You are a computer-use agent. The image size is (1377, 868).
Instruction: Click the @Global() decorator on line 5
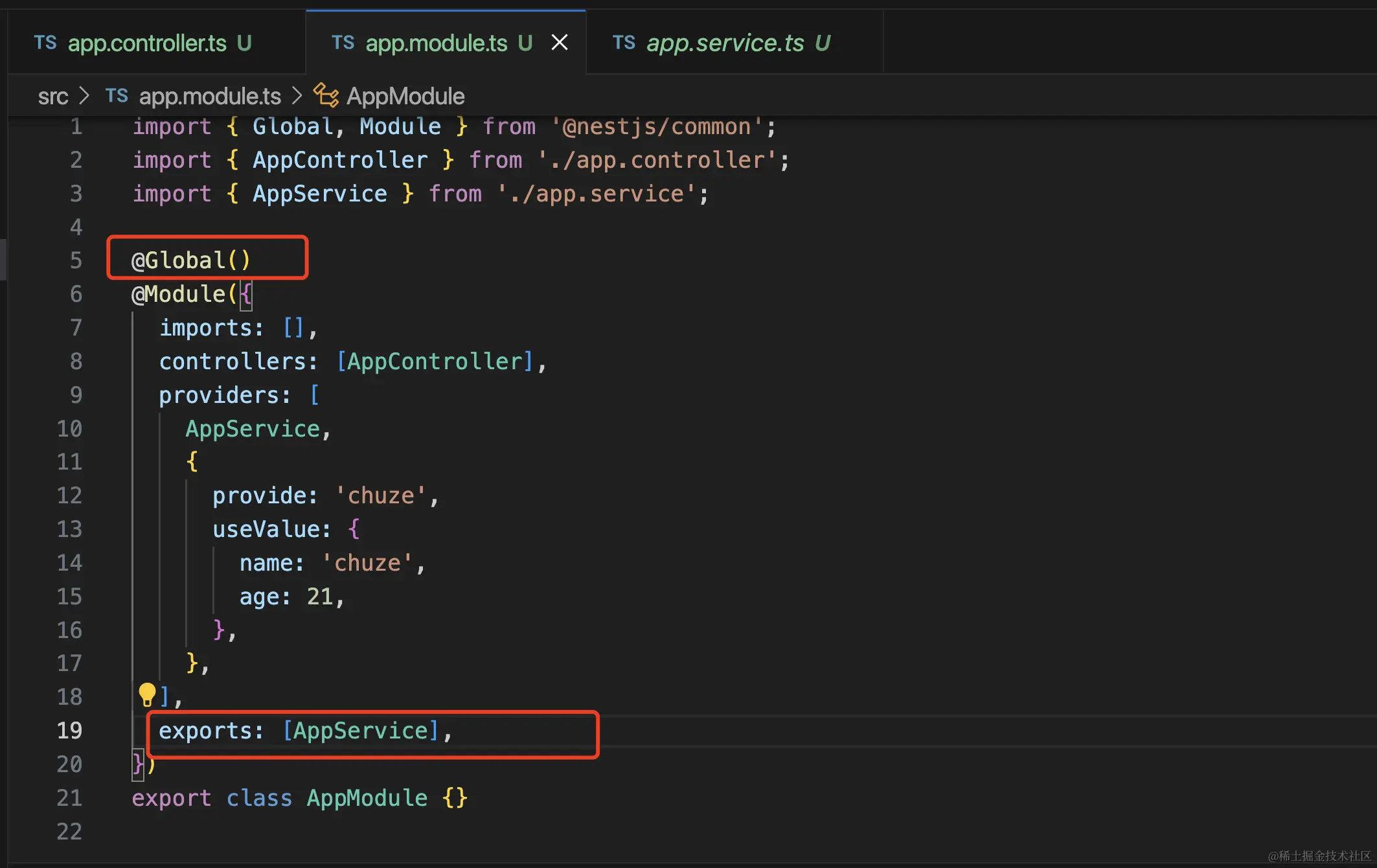(x=190, y=260)
